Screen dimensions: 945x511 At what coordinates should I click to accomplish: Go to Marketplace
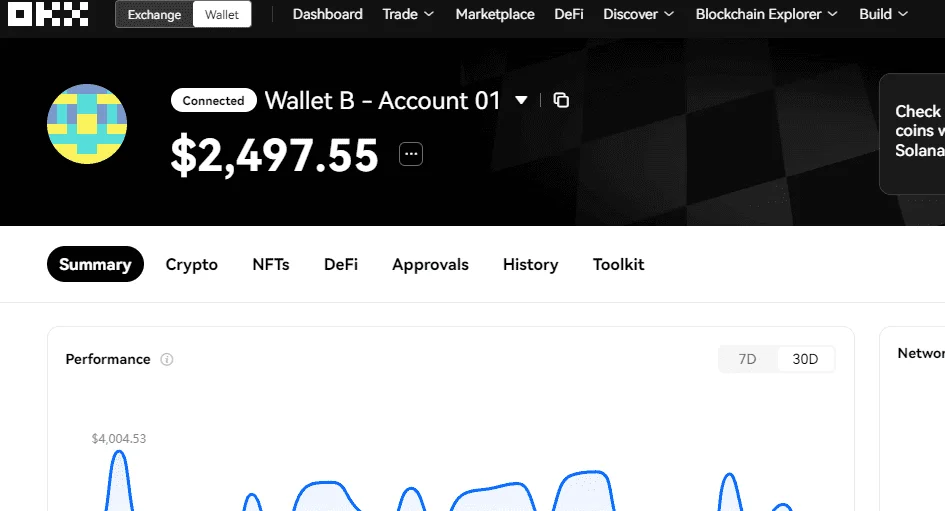[495, 14]
